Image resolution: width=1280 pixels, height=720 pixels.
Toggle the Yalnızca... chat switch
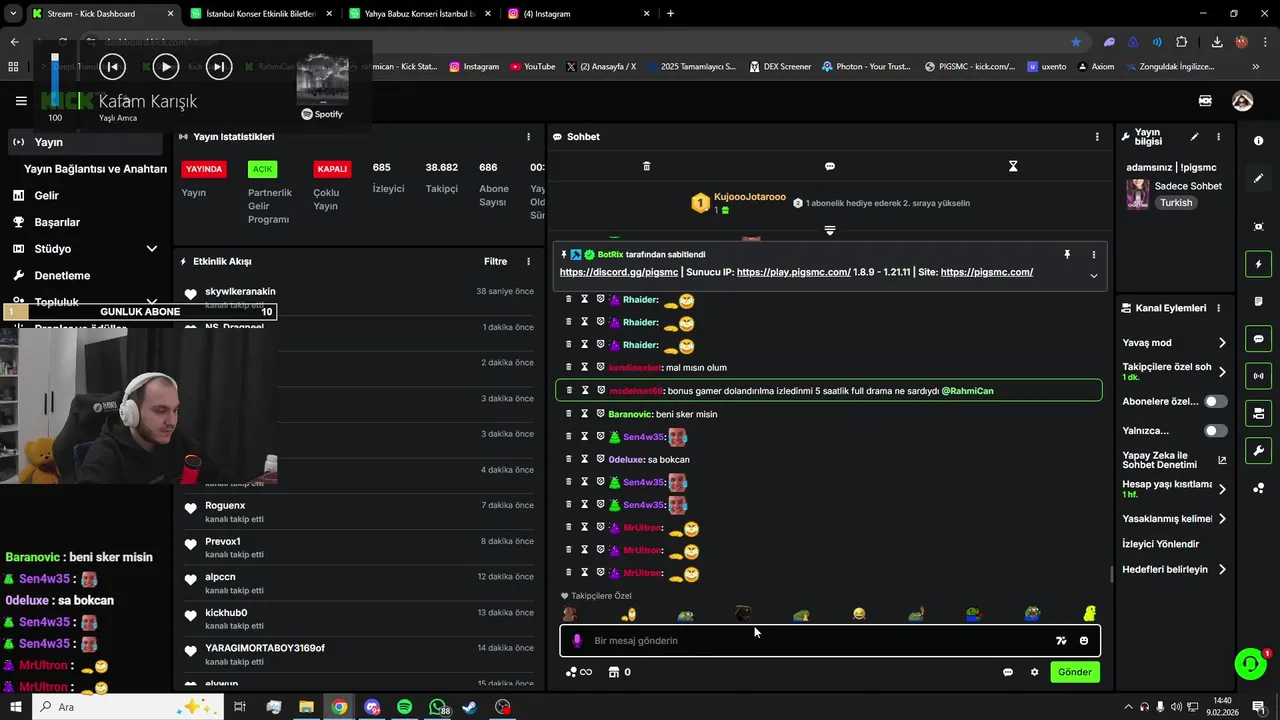coord(1216,431)
